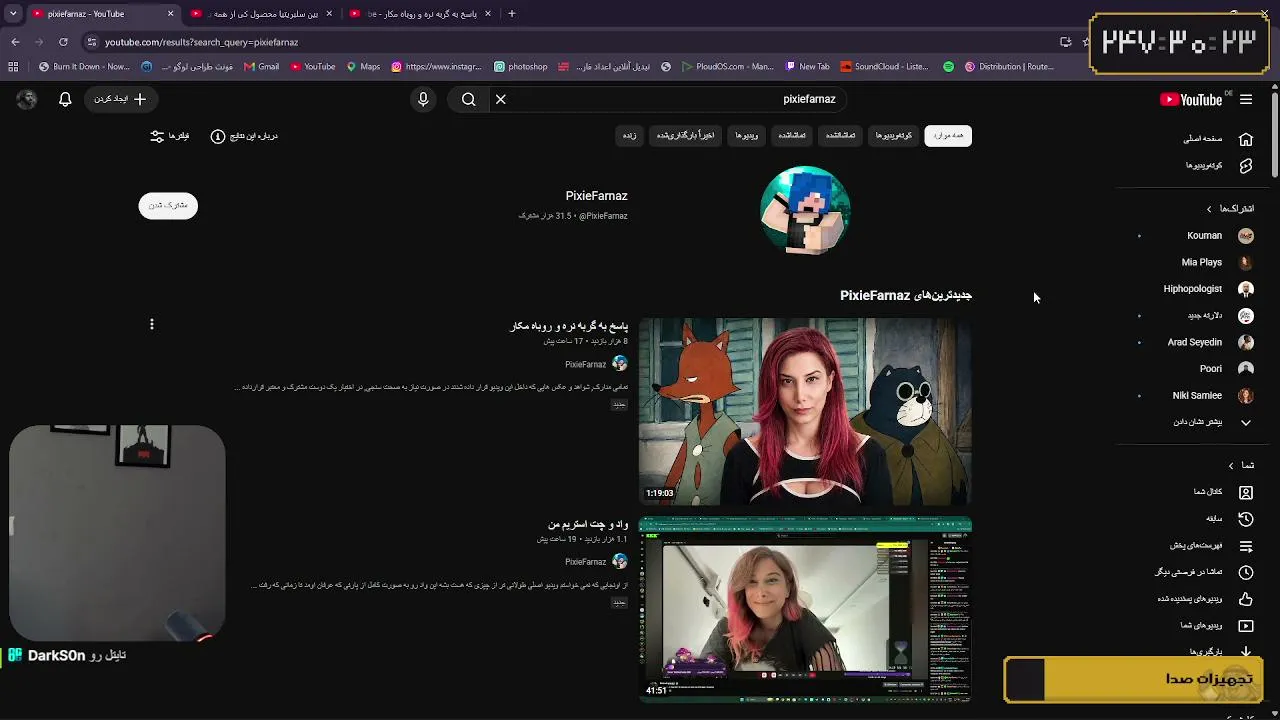Screen dimensions: 1280x720
Task: Play the 41:51 stream video thumbnail
Action: (x=805, y=610)
